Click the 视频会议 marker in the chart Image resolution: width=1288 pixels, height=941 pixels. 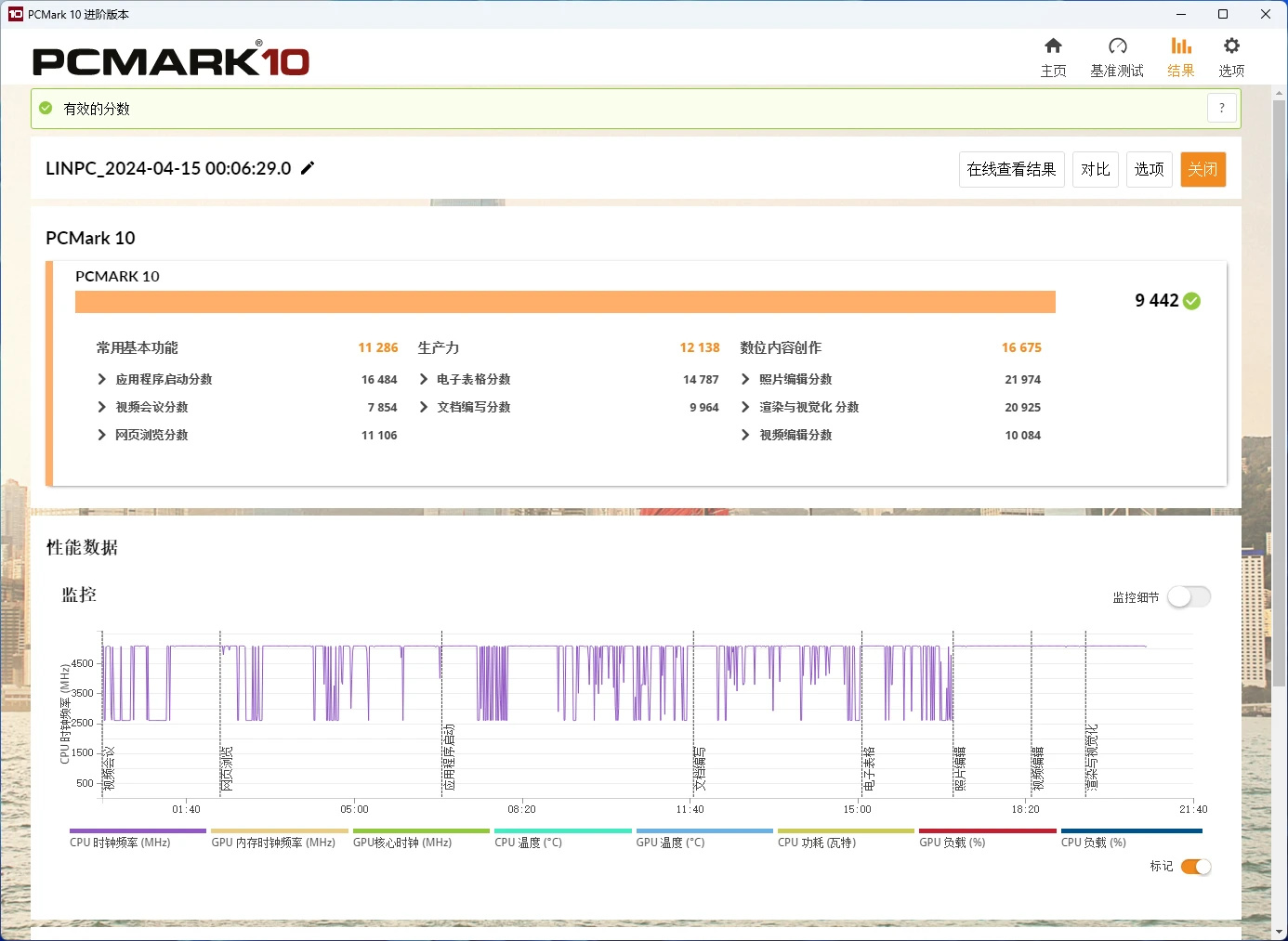click(110, 769)
